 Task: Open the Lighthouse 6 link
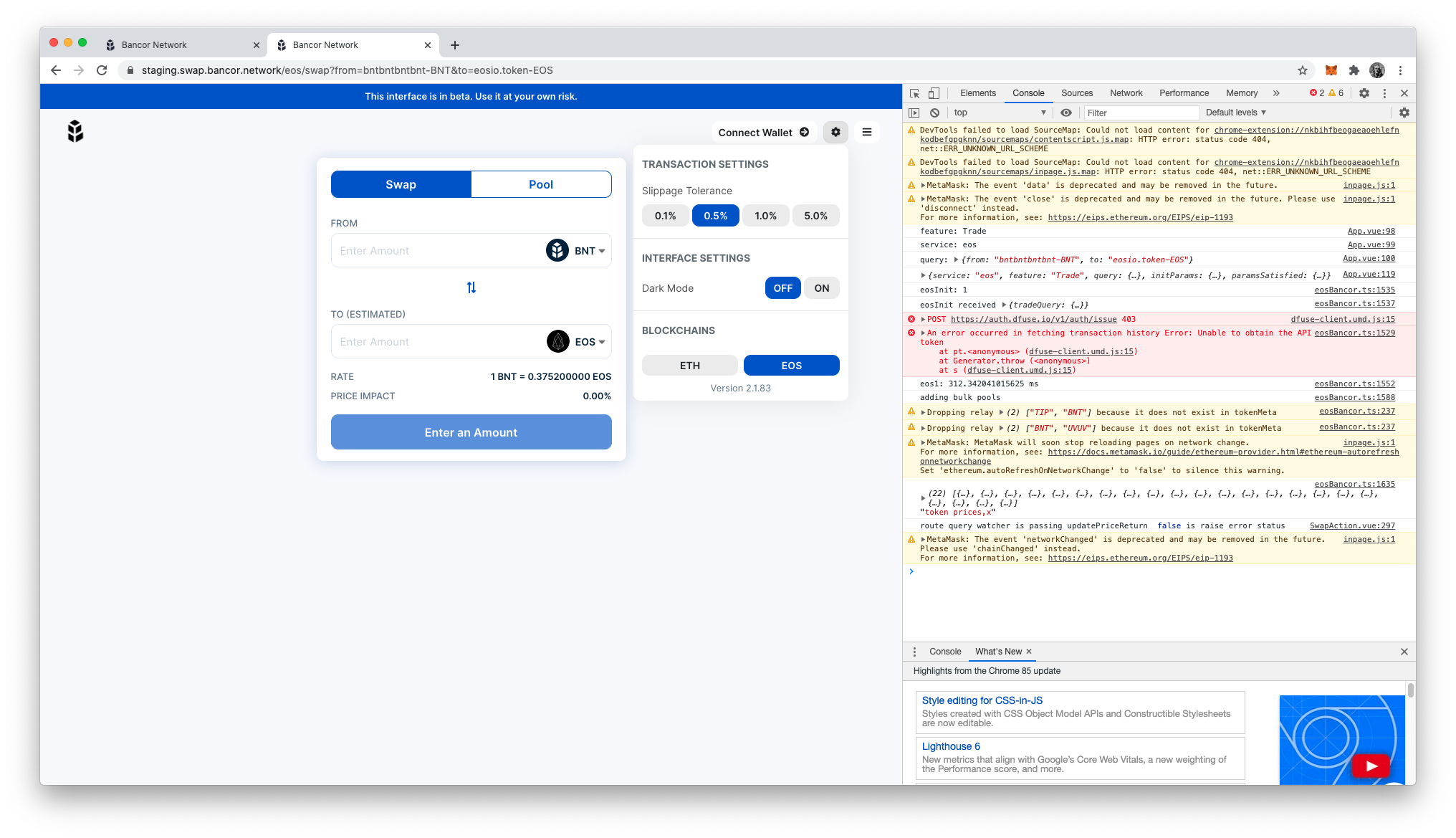click(951, 746)
